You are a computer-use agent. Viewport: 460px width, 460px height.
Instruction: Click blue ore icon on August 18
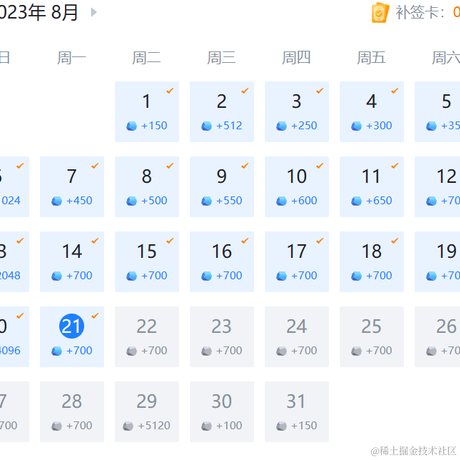(x=357, y=276)
